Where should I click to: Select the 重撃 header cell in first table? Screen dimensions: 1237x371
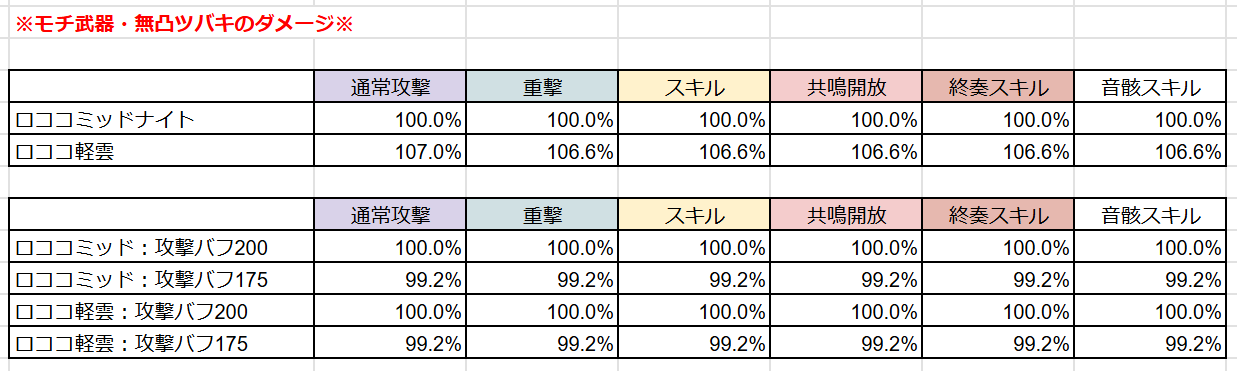tap(541, 87)
